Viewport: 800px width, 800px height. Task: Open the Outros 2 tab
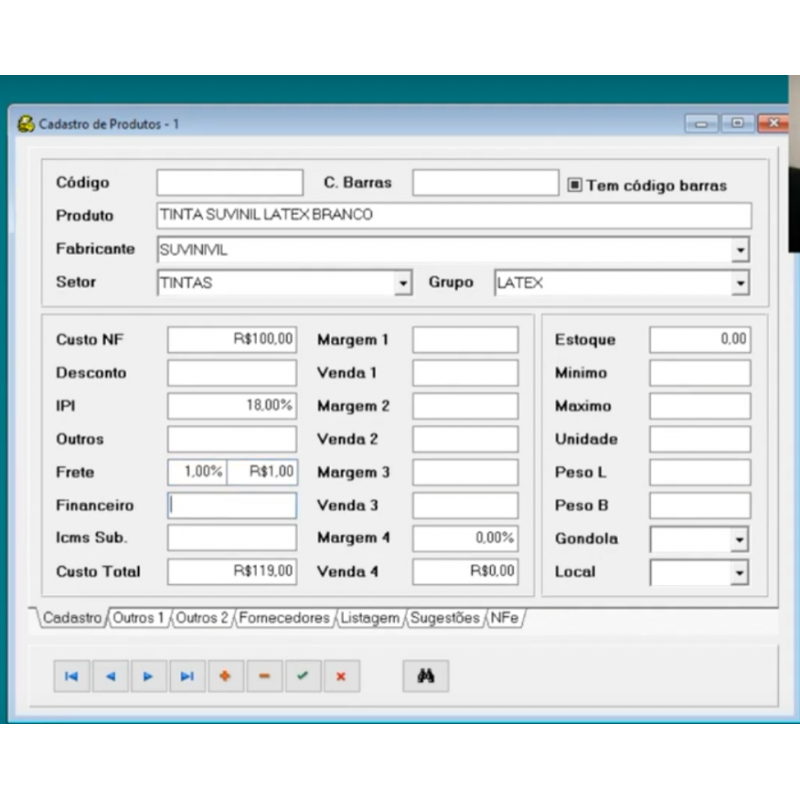coord(202,618)
